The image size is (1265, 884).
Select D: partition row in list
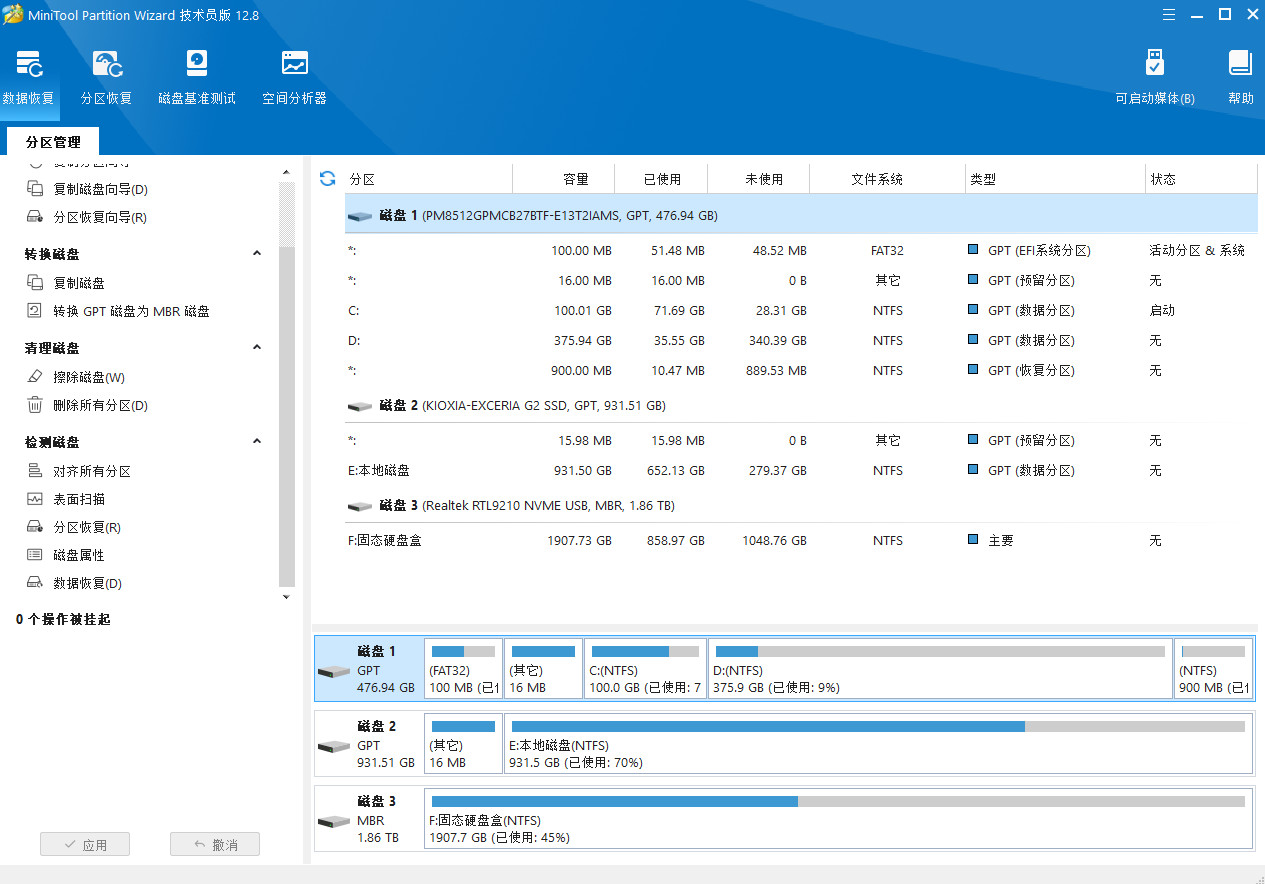(801, 340)
